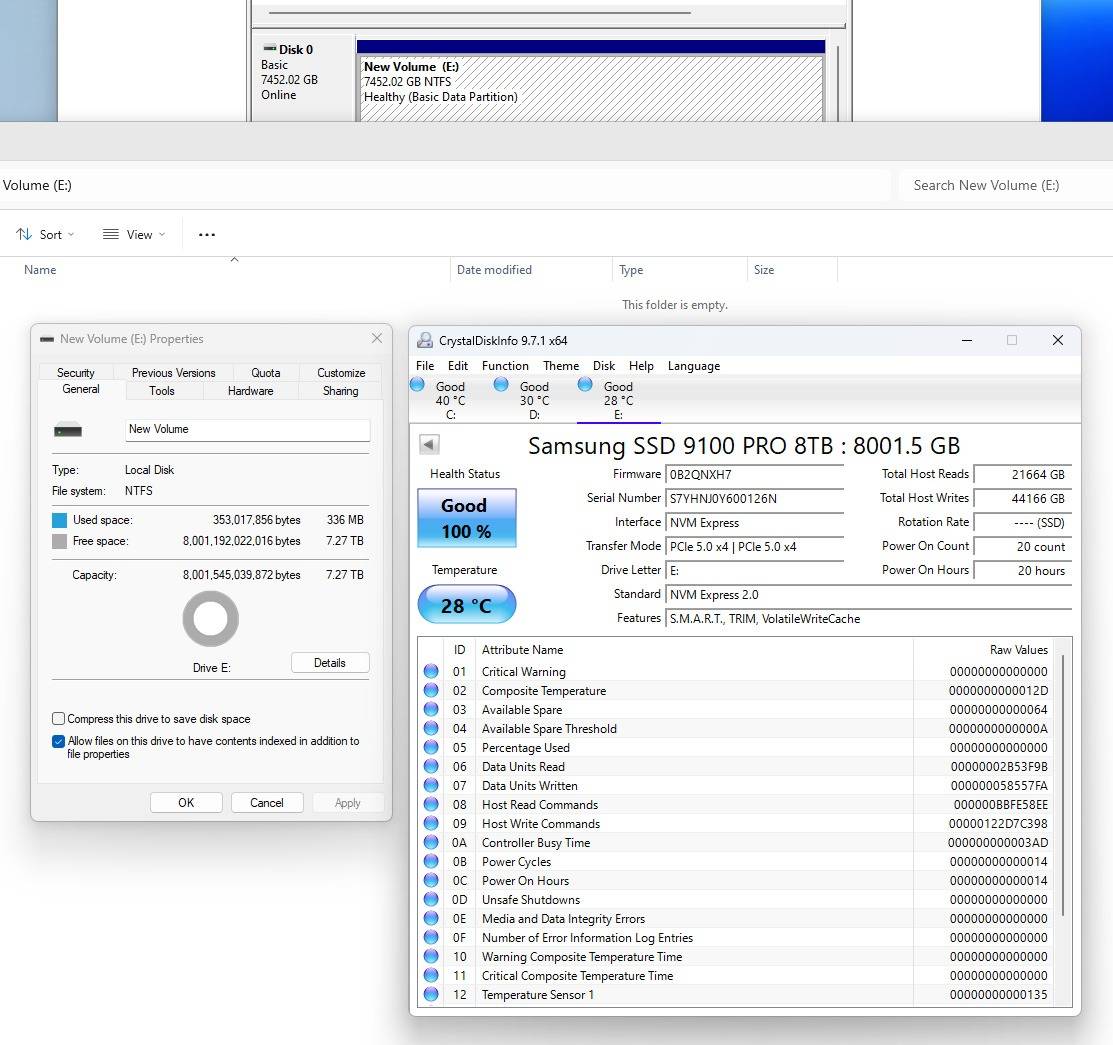Click the Critical Warning status indicator icon
1113x1045 pixels.
pos(431,672)
